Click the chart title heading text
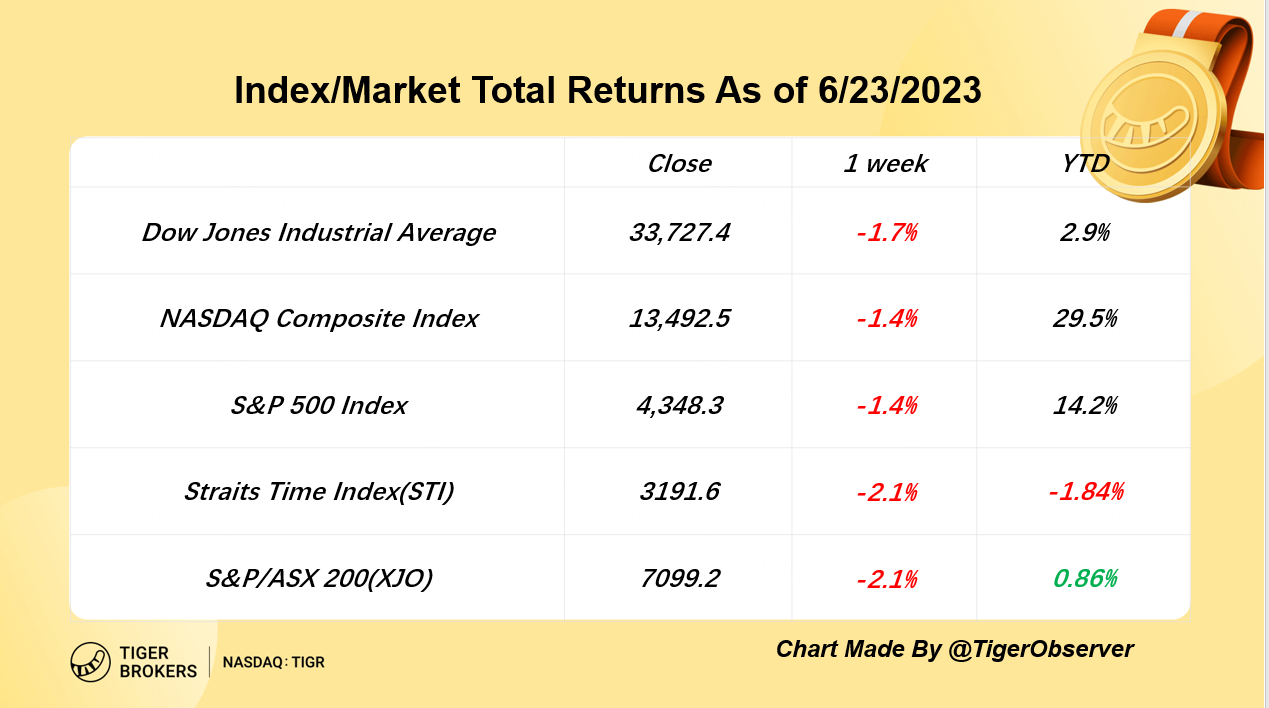 click(608, 91)
